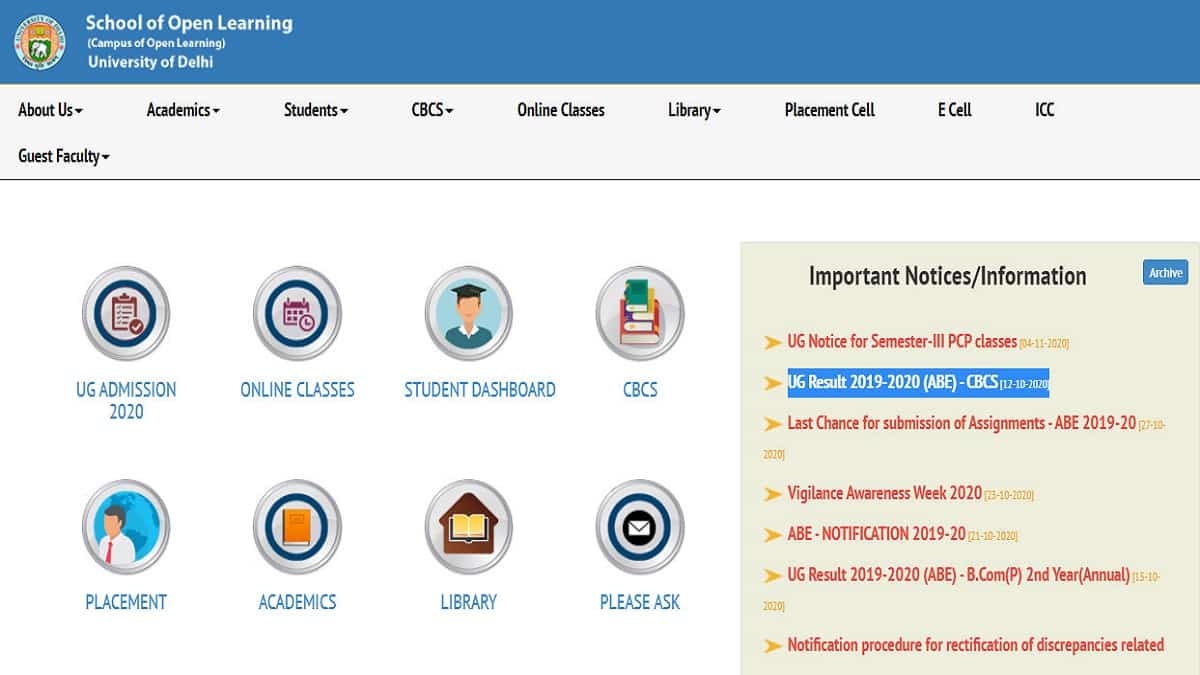The width and height of the screenshot is (1200, 675).
Task: Open the CBCS books icon
Action: pyautogui.click(x=640, y=313)
